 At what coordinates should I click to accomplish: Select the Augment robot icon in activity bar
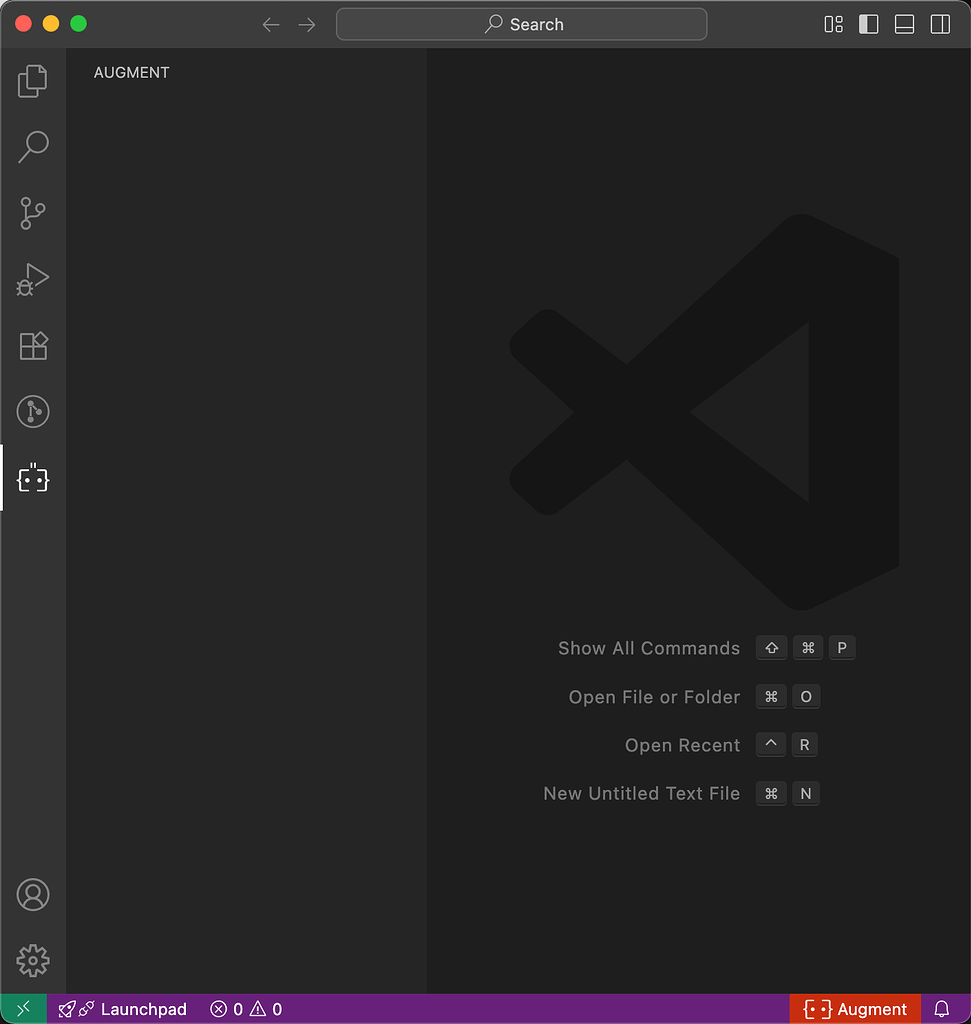(33, 479)
